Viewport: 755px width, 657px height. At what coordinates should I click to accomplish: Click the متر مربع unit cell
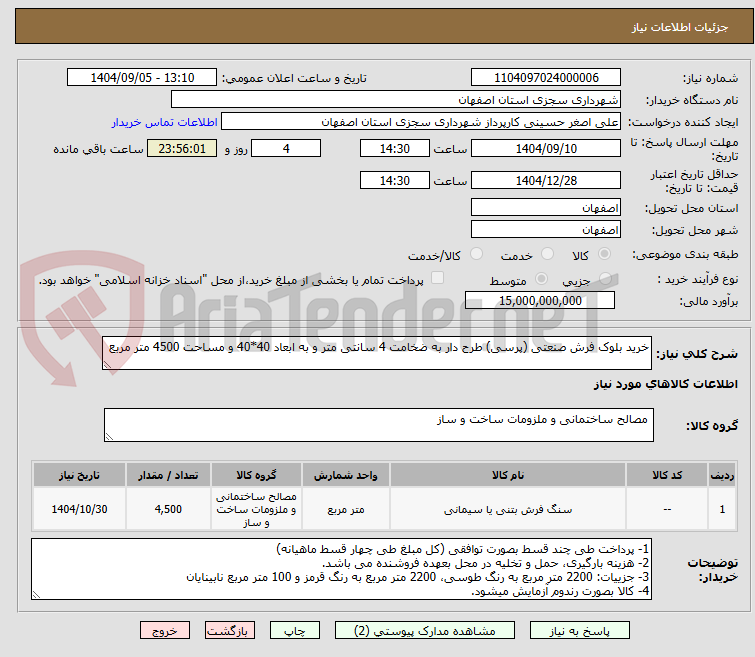(x=346, y=509)
